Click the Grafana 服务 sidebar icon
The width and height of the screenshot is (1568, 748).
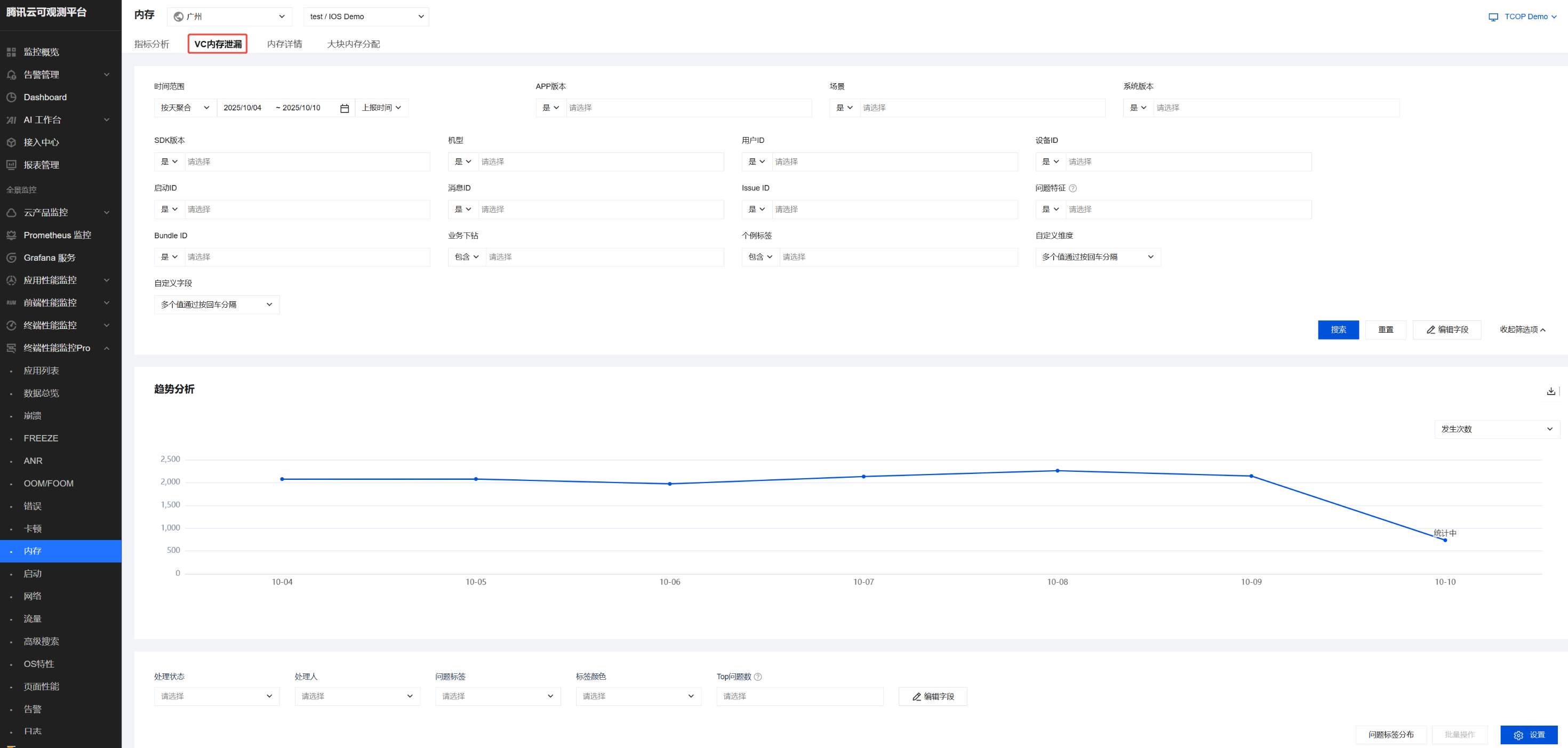12,258
